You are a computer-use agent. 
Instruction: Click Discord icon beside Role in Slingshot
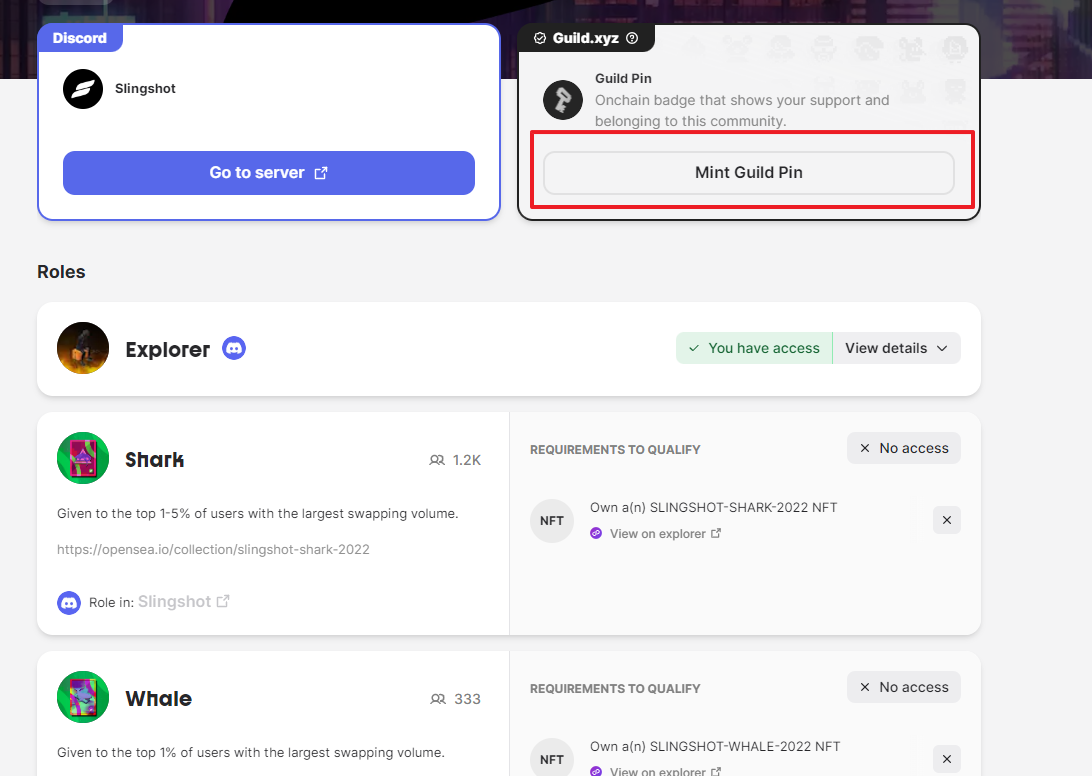point(69,603)
